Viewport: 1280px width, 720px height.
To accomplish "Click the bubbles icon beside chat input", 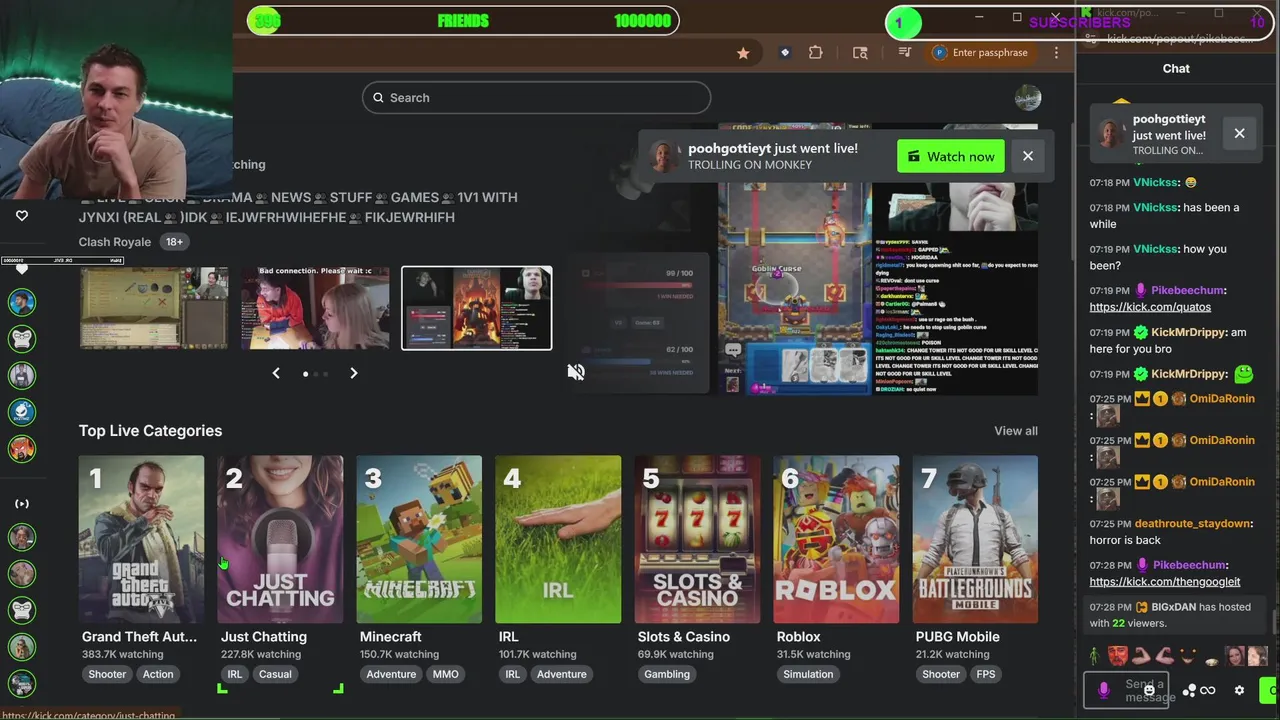I will click(x=1190, y=690).
